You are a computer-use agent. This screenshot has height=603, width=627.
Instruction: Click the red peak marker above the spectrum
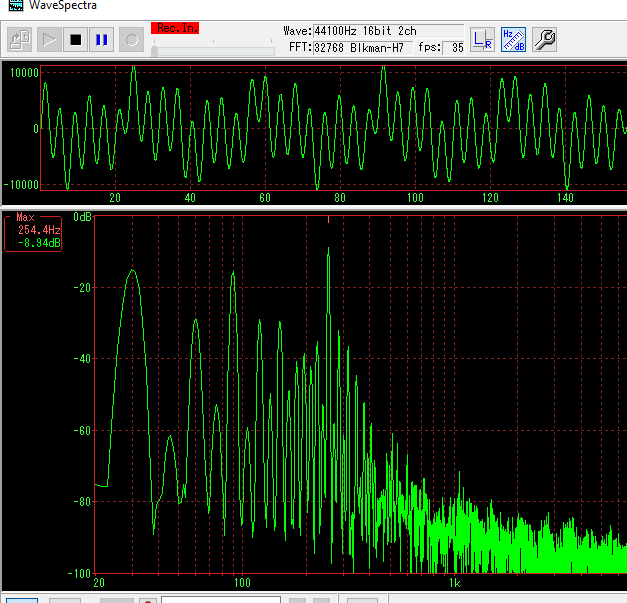pos(328,219)
